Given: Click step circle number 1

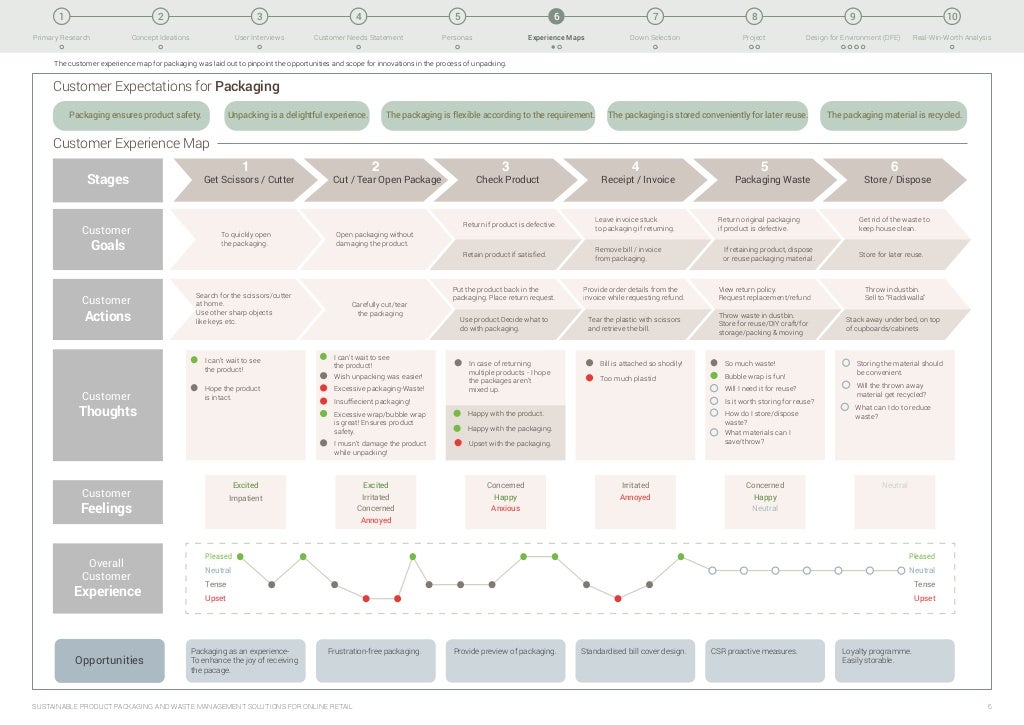Looking at the screenshot, I should coord(61,16).
